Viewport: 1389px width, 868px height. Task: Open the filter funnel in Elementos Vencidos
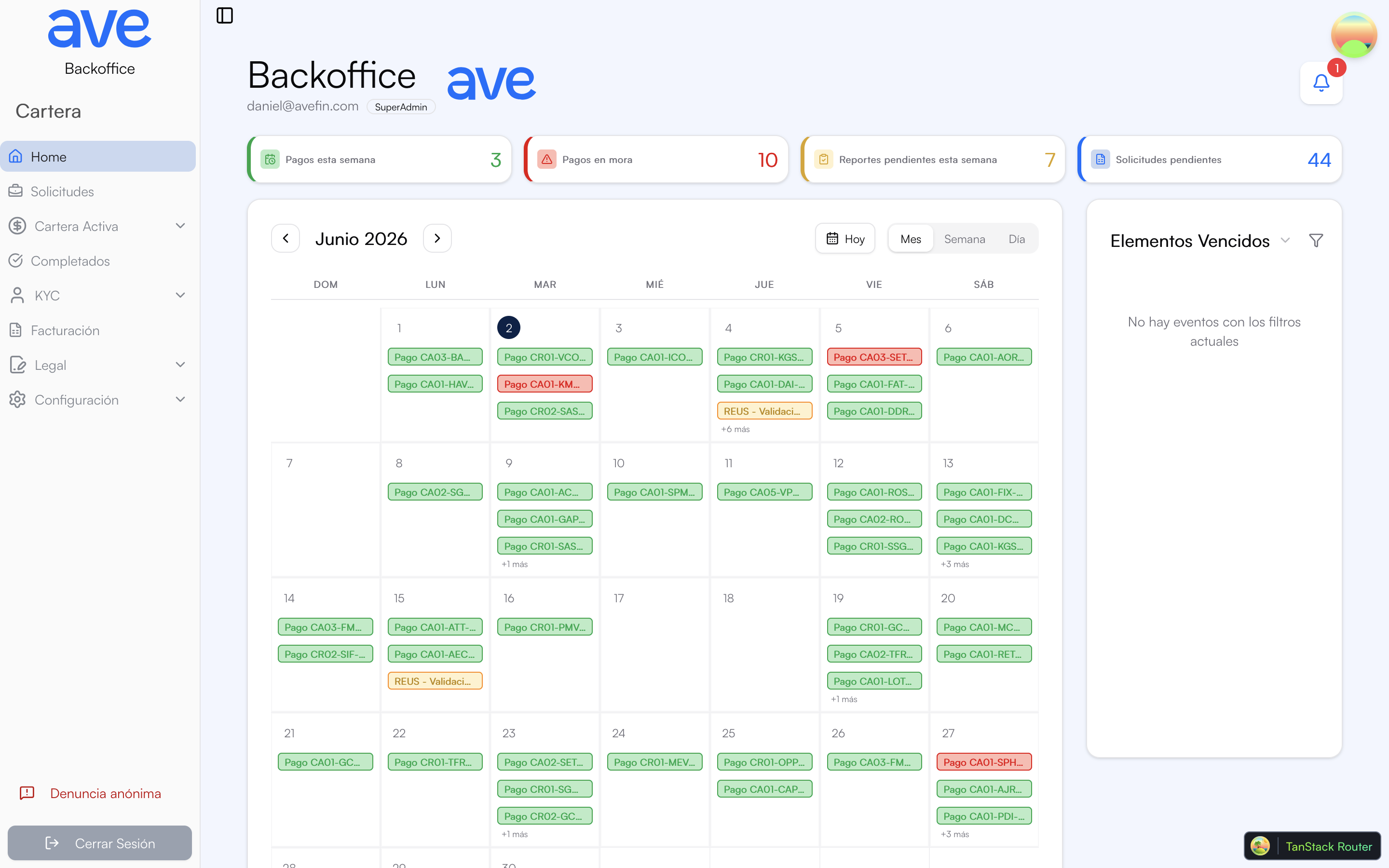coord(1316,240)
